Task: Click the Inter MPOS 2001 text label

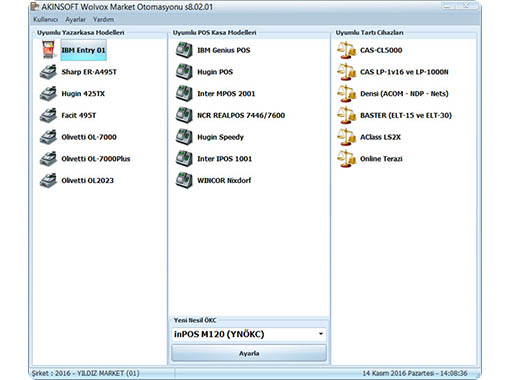Action: [x=226, y=94]
